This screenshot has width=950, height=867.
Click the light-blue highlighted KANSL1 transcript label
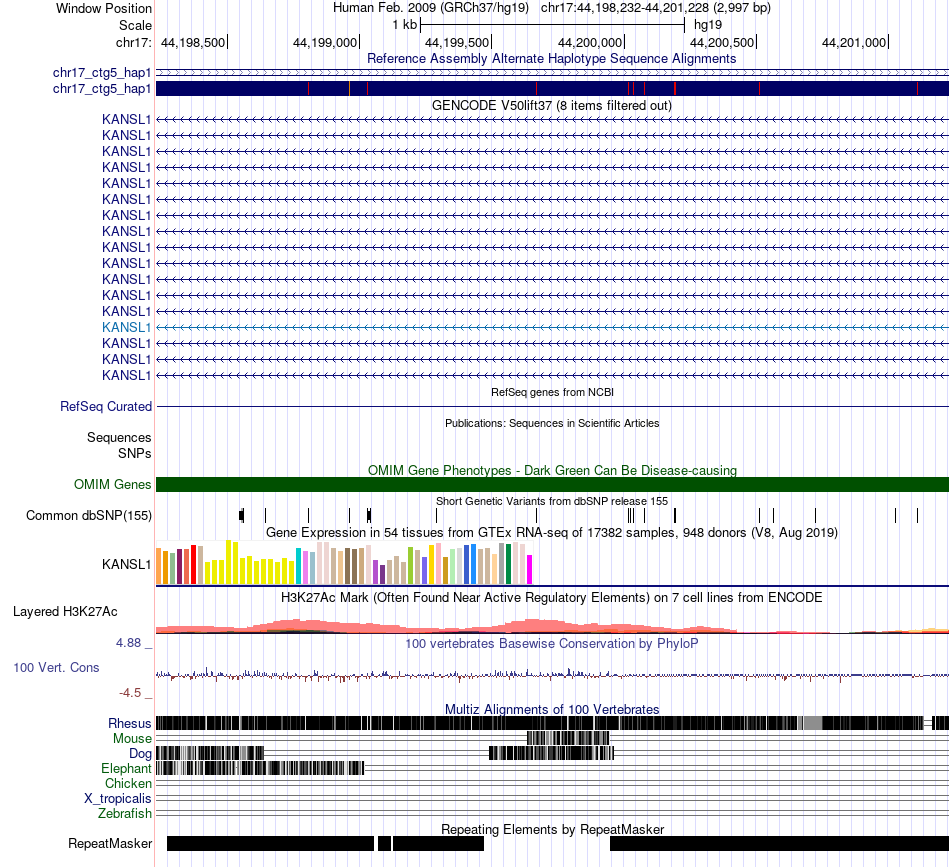pyautogui.click(x=126, y=328)
